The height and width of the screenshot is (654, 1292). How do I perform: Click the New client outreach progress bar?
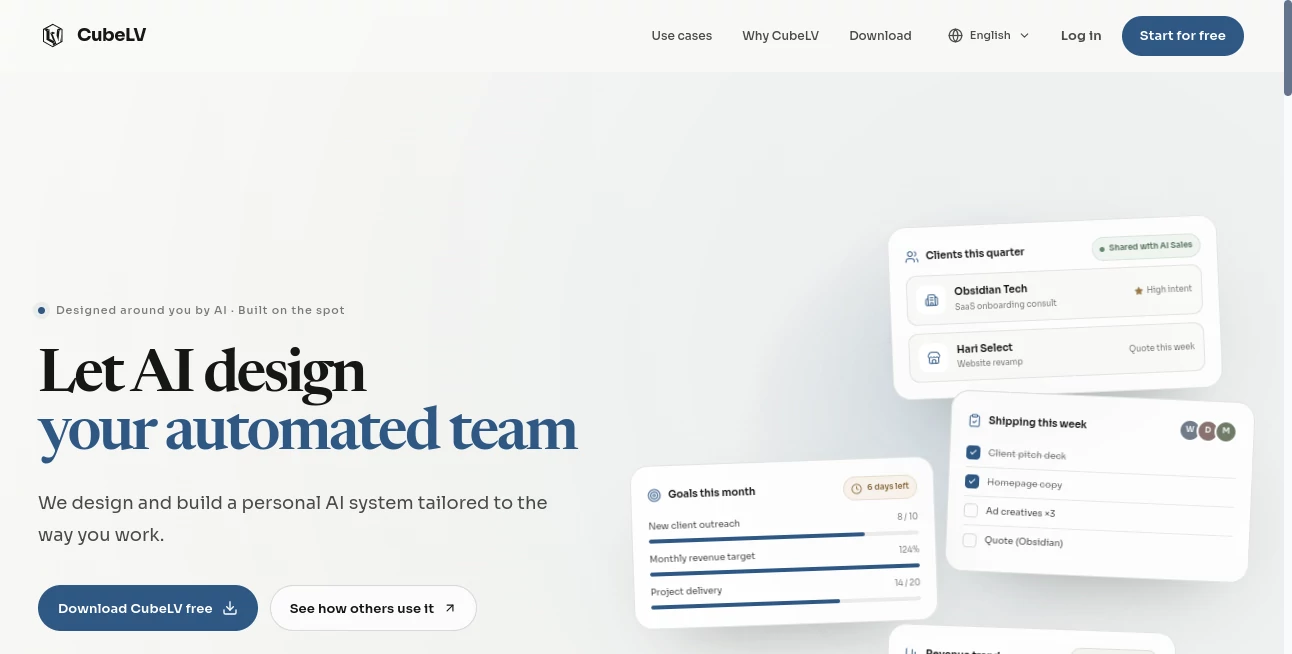[x=783, y=536]
